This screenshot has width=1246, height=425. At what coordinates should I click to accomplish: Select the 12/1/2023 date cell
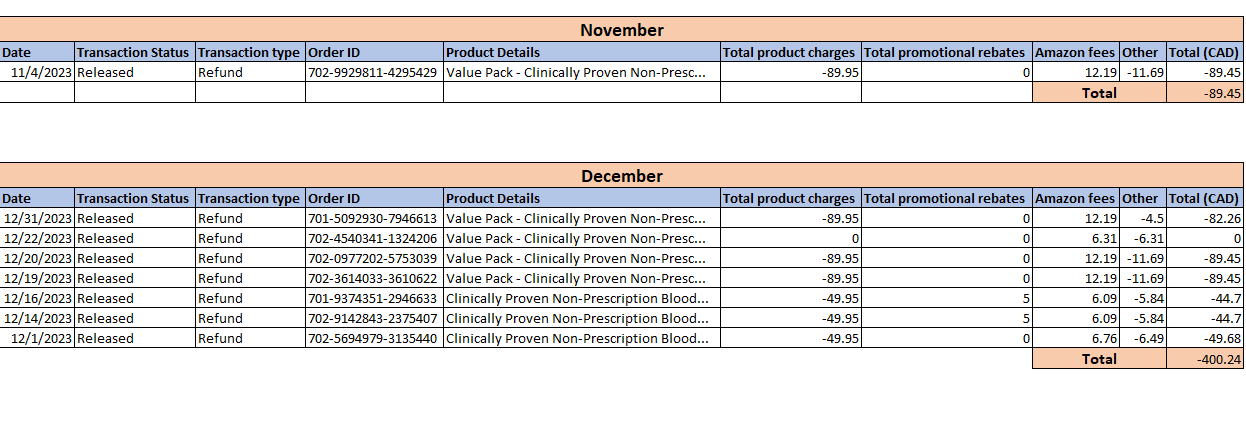pos(38,338)
